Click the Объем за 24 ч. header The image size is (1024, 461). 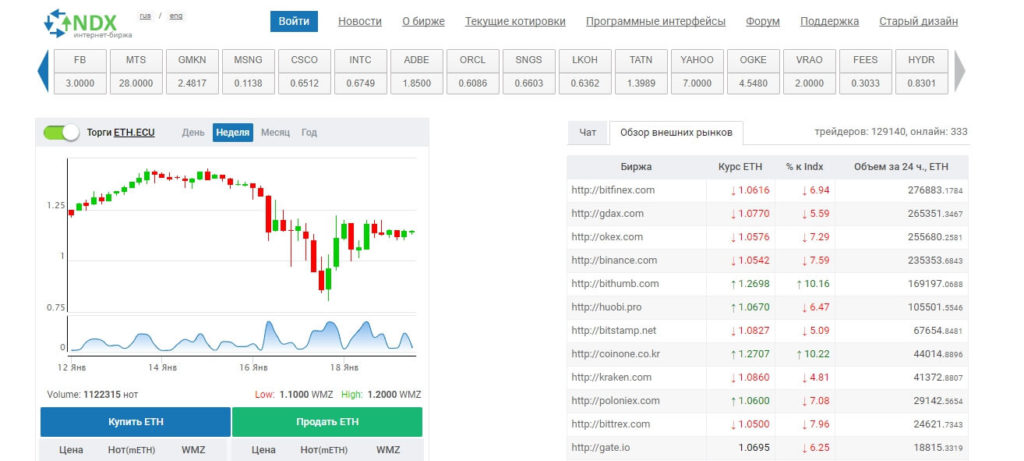(x=901, y=167)
